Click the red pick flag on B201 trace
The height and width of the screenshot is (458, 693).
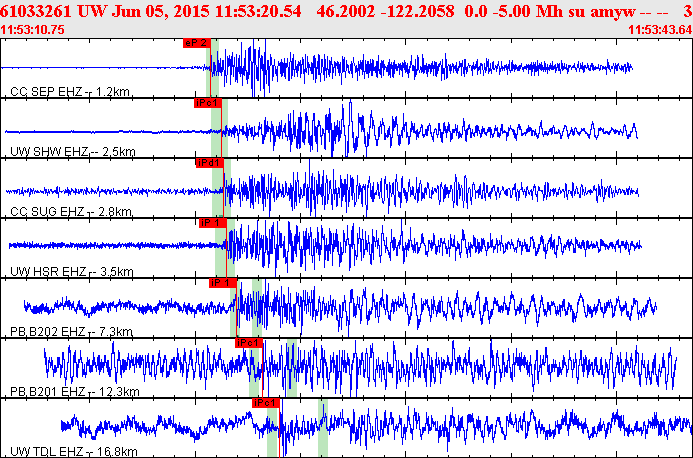pos(248,342)
